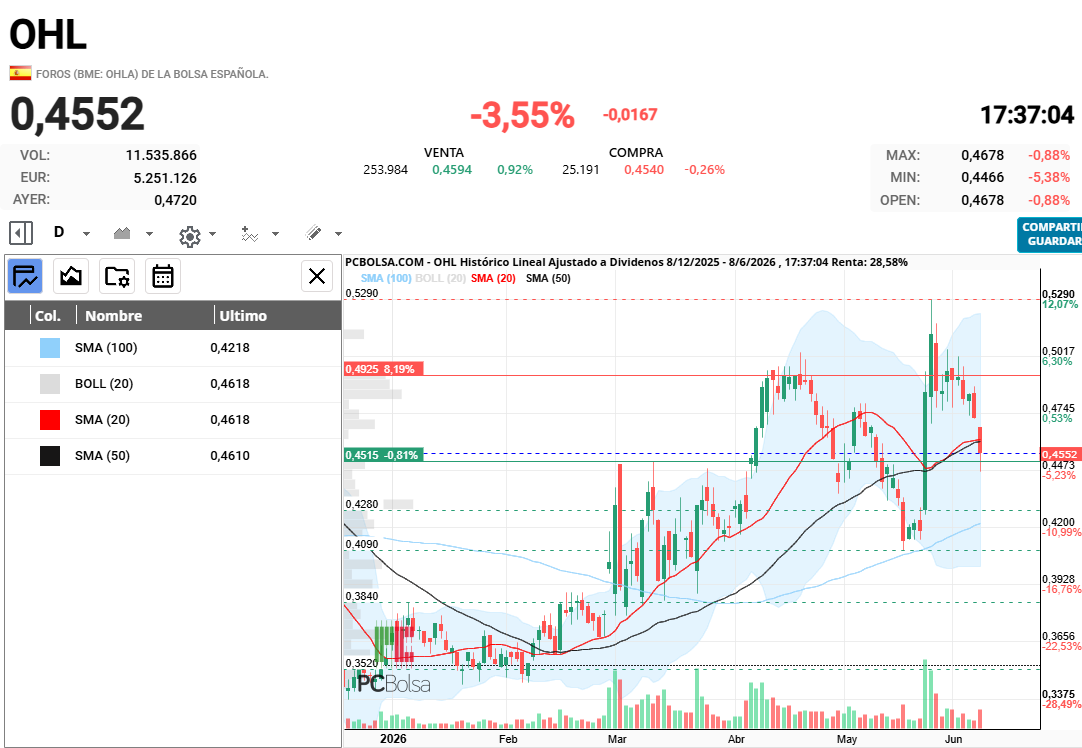Click the COMPARTIR GUARDAR button
The width and height of the screenshot is (1082, 748).
point(1051,234)
